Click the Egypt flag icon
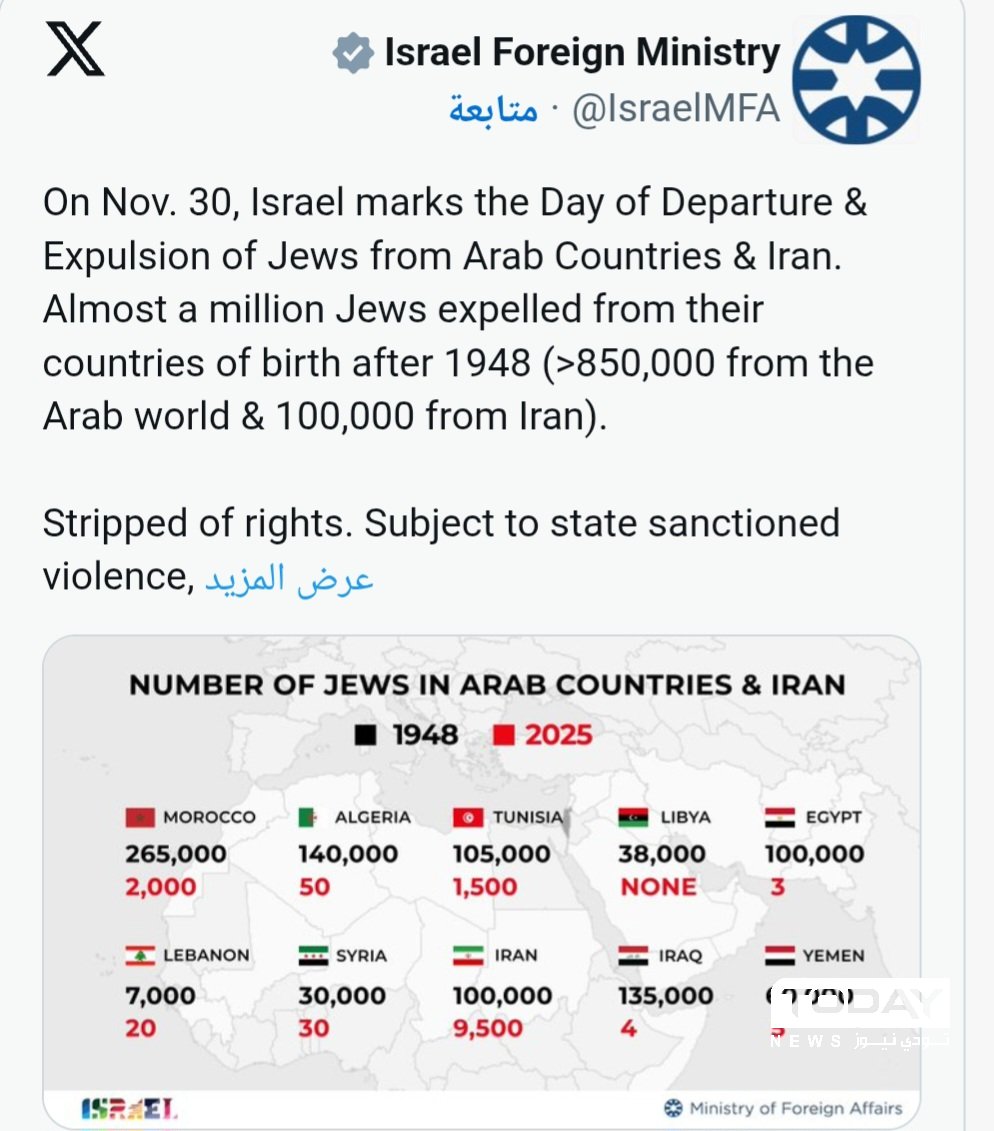 [779, 817]
